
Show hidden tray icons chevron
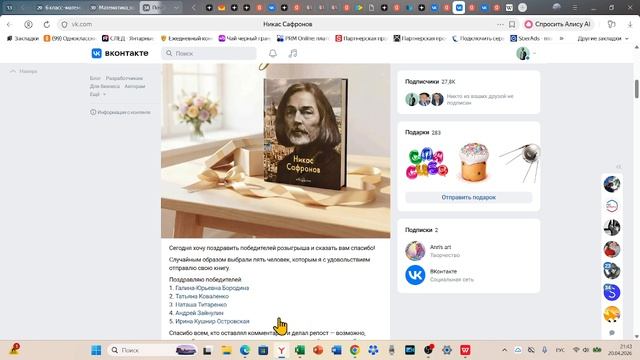(504, 350)
